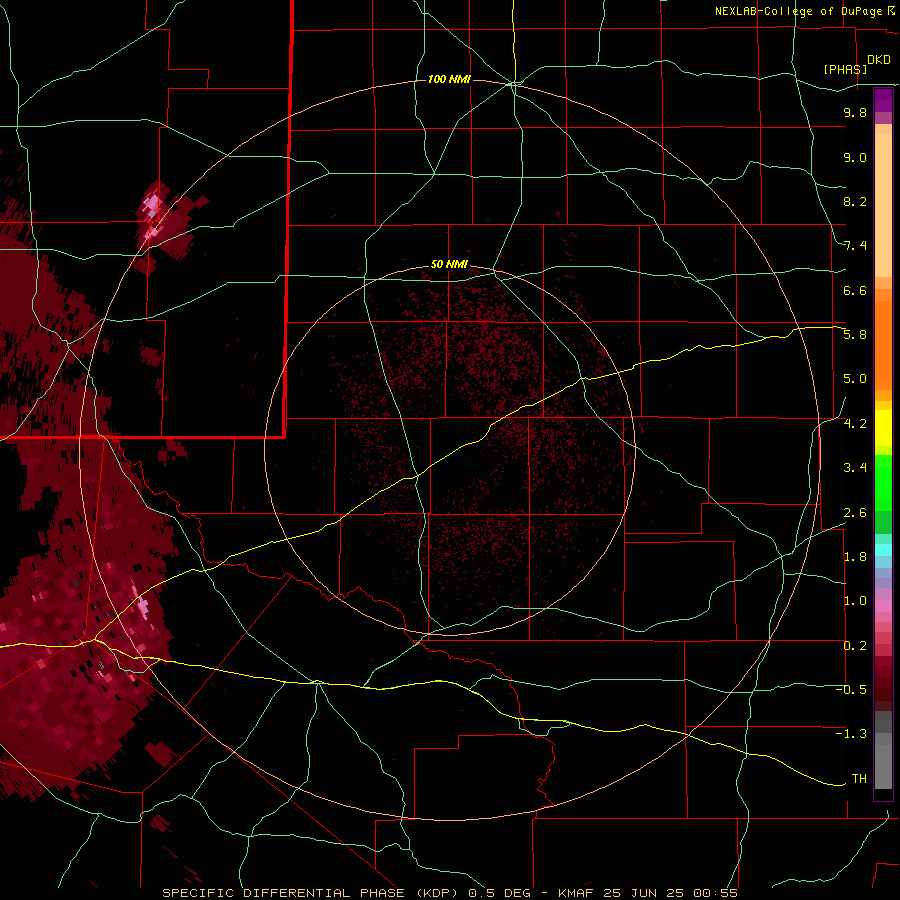Viewport: 900px width, 900px height.
Task: Select the 2.6 scale value
Action: (x=855, y=513)
